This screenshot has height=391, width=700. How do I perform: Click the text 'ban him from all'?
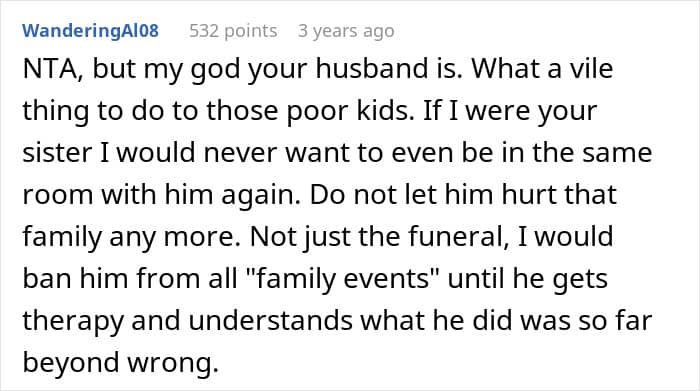coord(129,279)
